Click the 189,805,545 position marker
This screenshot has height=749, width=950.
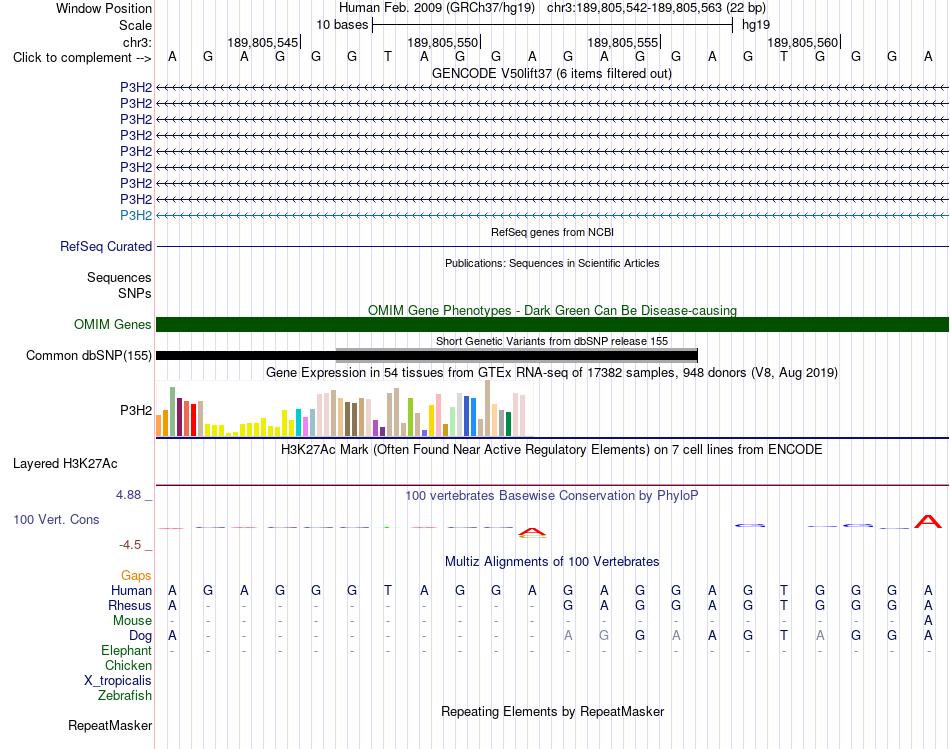[x=263, y=42]
